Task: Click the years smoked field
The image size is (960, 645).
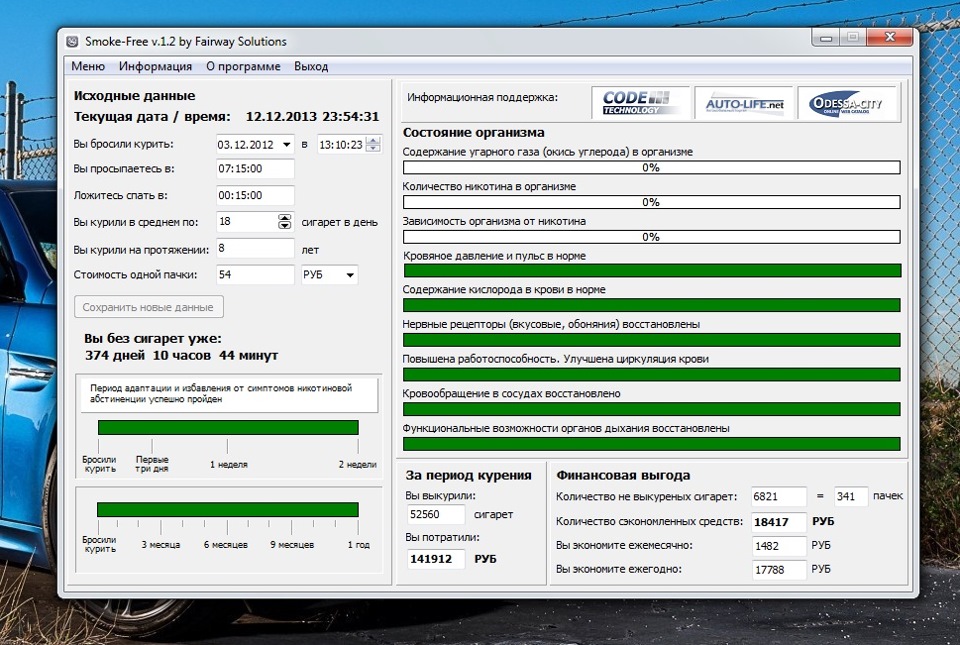Action: click(254, 249)
